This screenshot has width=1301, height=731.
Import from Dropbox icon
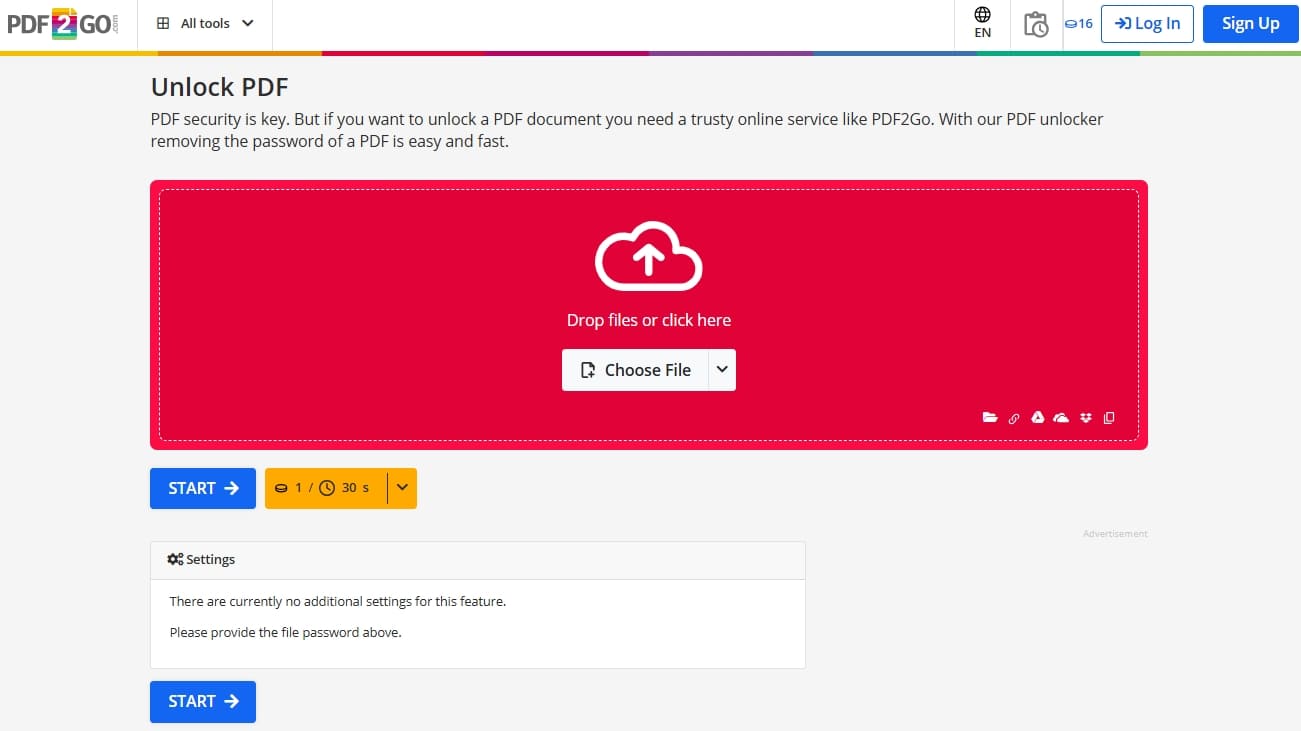pos(1086,418)
